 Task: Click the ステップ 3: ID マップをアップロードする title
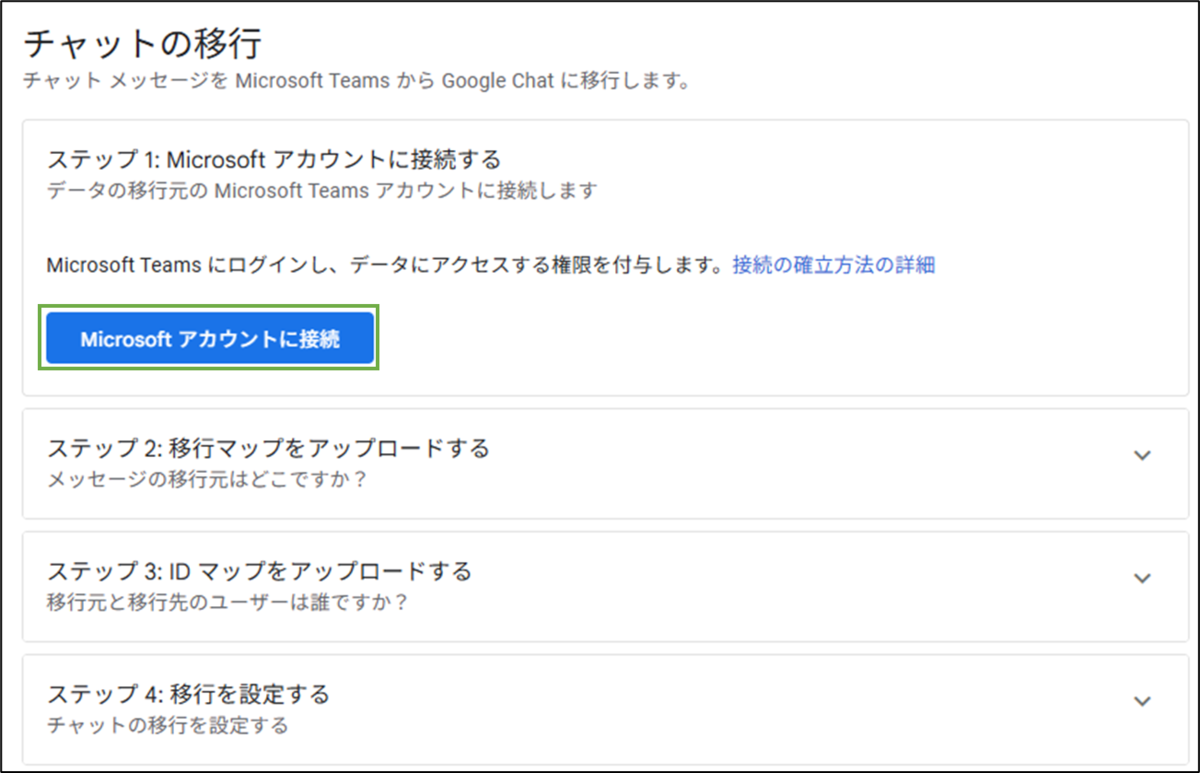[259, 571]
